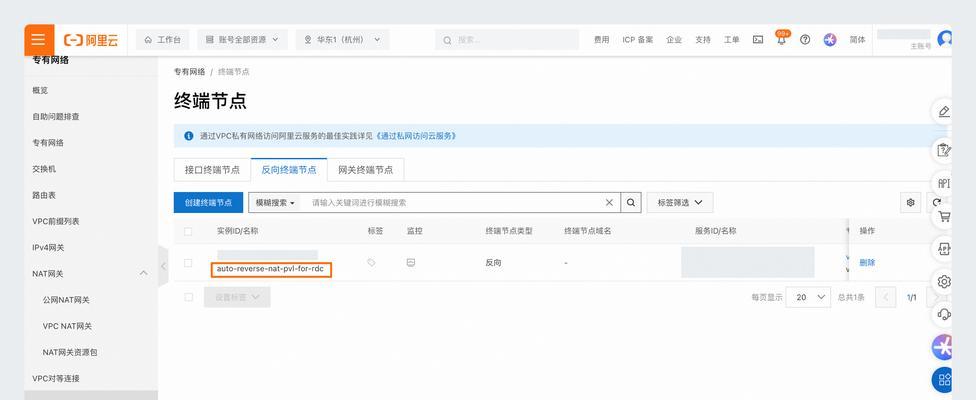Open the 华东1（杭州） region selector

pyautogui.click(x=342, y=39)
